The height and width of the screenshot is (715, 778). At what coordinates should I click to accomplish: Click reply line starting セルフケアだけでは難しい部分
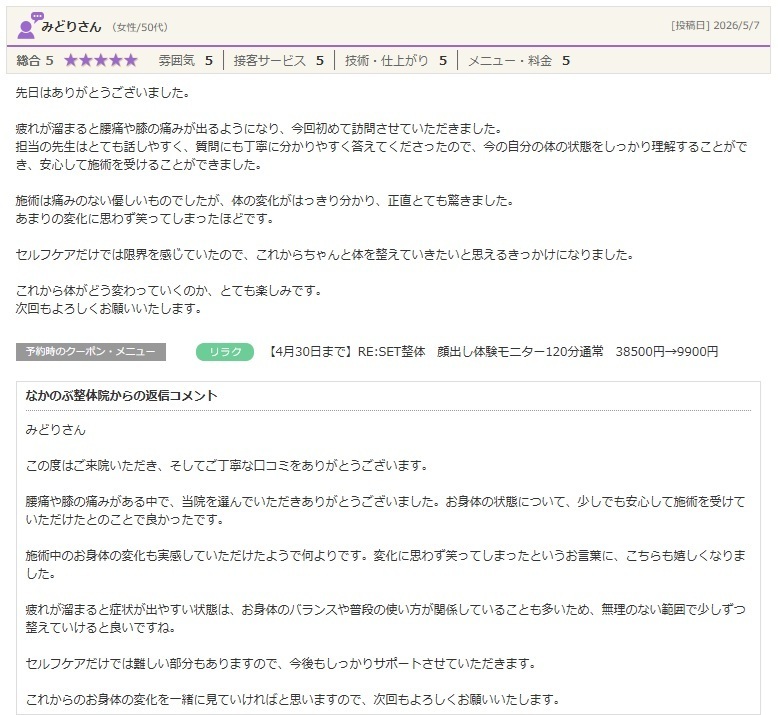point(281,663)
